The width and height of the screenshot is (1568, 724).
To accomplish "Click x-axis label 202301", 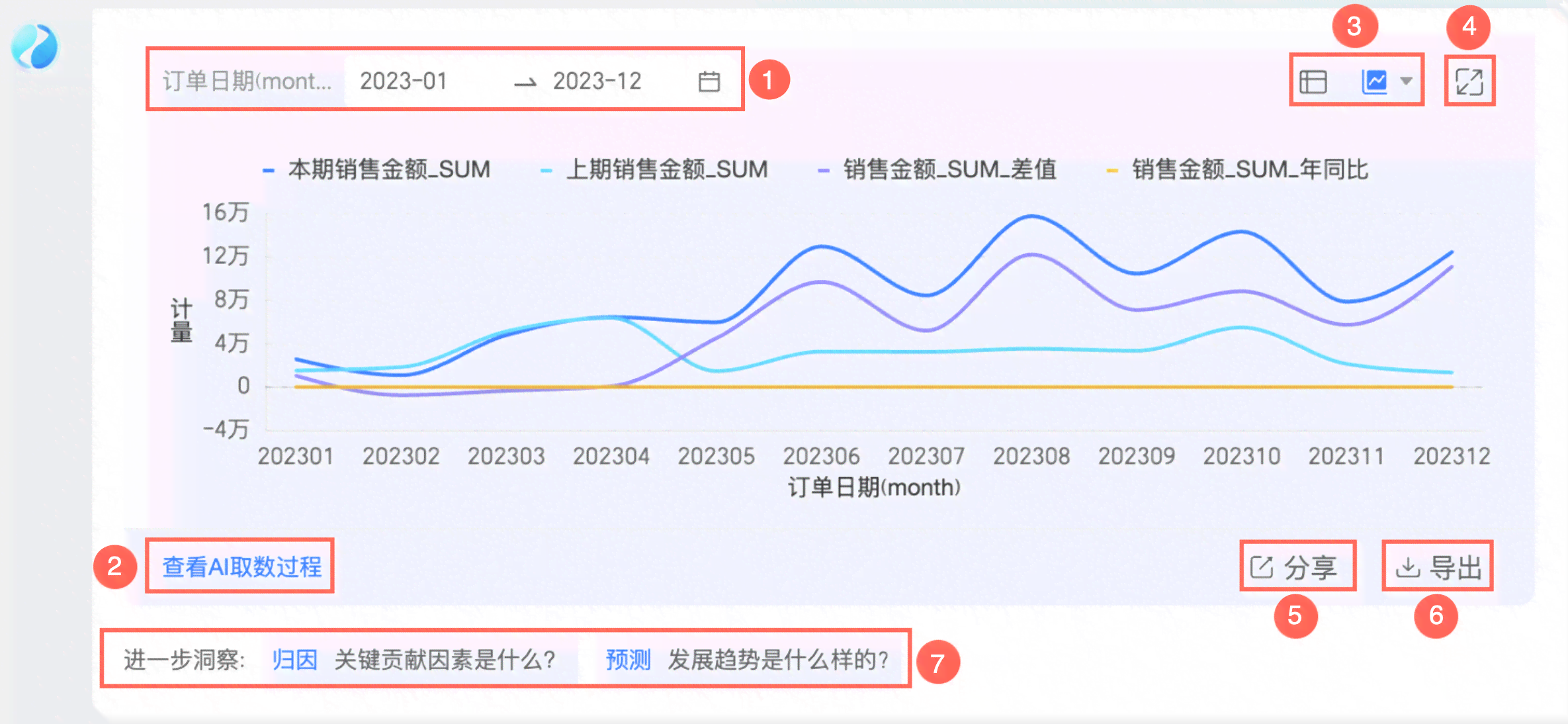I will point(295,456).
